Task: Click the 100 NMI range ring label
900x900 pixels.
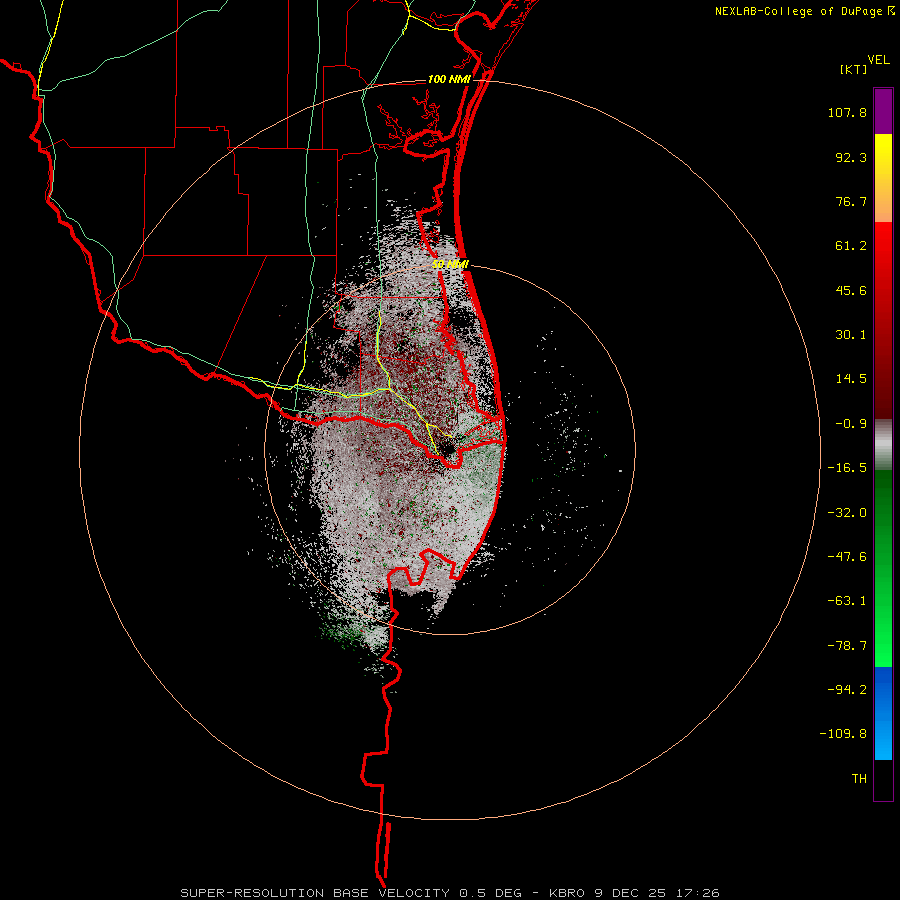Action: (449, 79)
